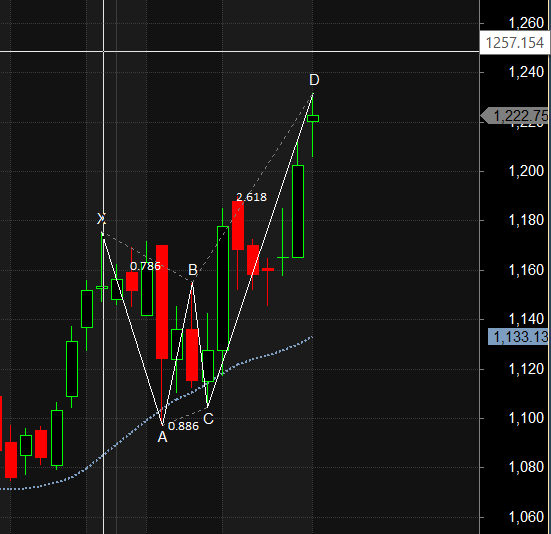Select the 0.886 ratio label
The image size is (551, 534).
click(183, 426)
